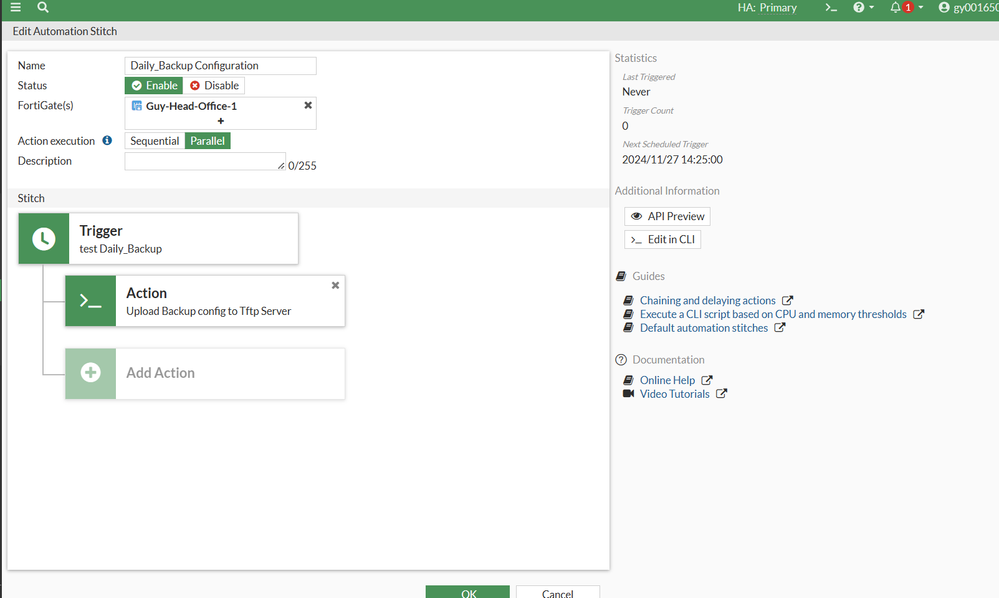
Task: Click external icon after Default automation stitches
Action: 780,327
